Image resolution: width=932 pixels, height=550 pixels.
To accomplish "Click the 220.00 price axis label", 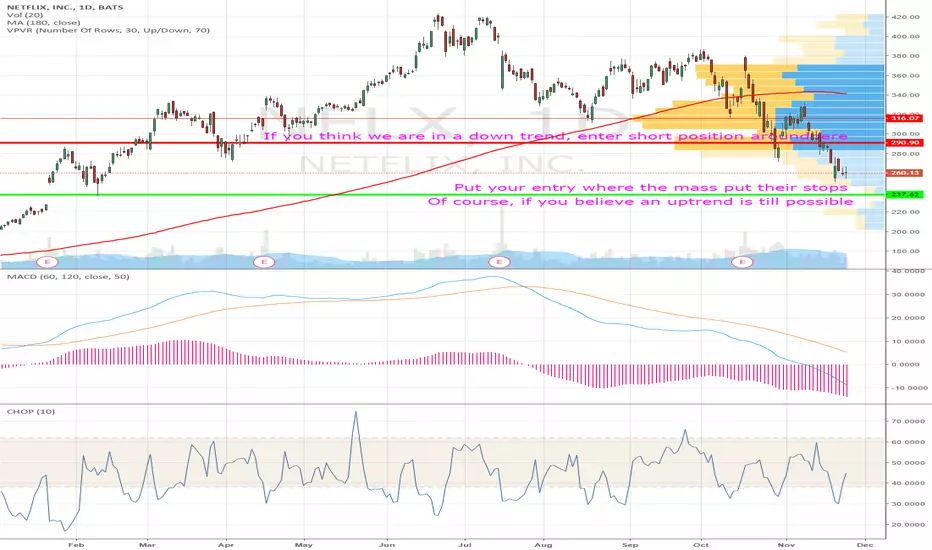I will tap(906, 212).
